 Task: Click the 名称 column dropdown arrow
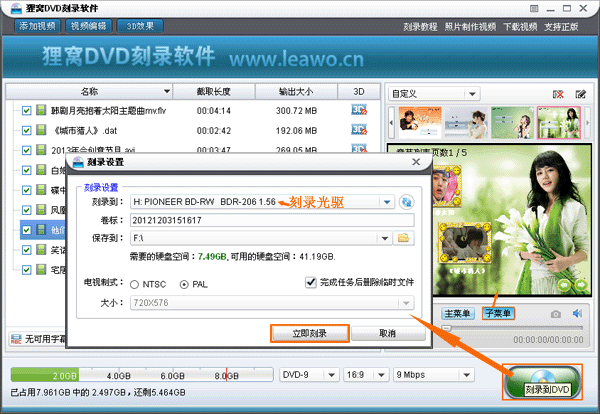[167, 91]
